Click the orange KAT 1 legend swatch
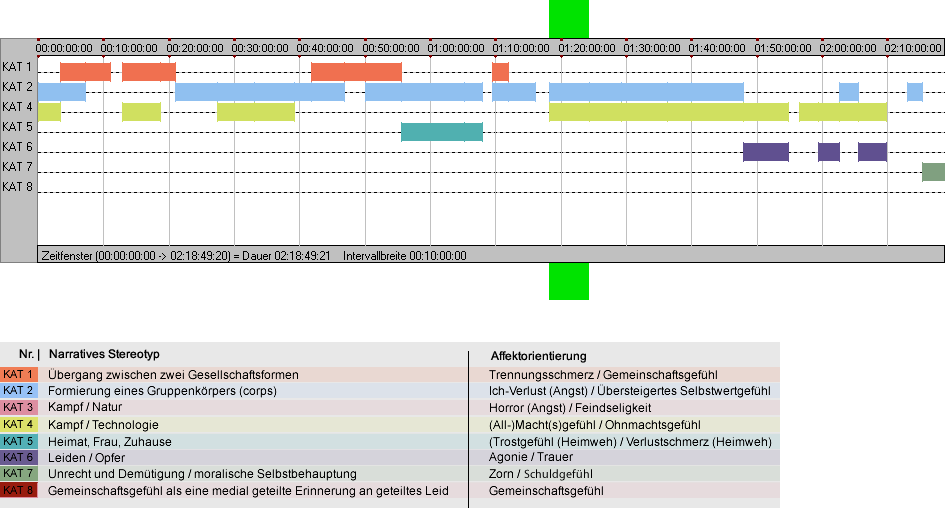945x530 pixels. pos(19,374)
